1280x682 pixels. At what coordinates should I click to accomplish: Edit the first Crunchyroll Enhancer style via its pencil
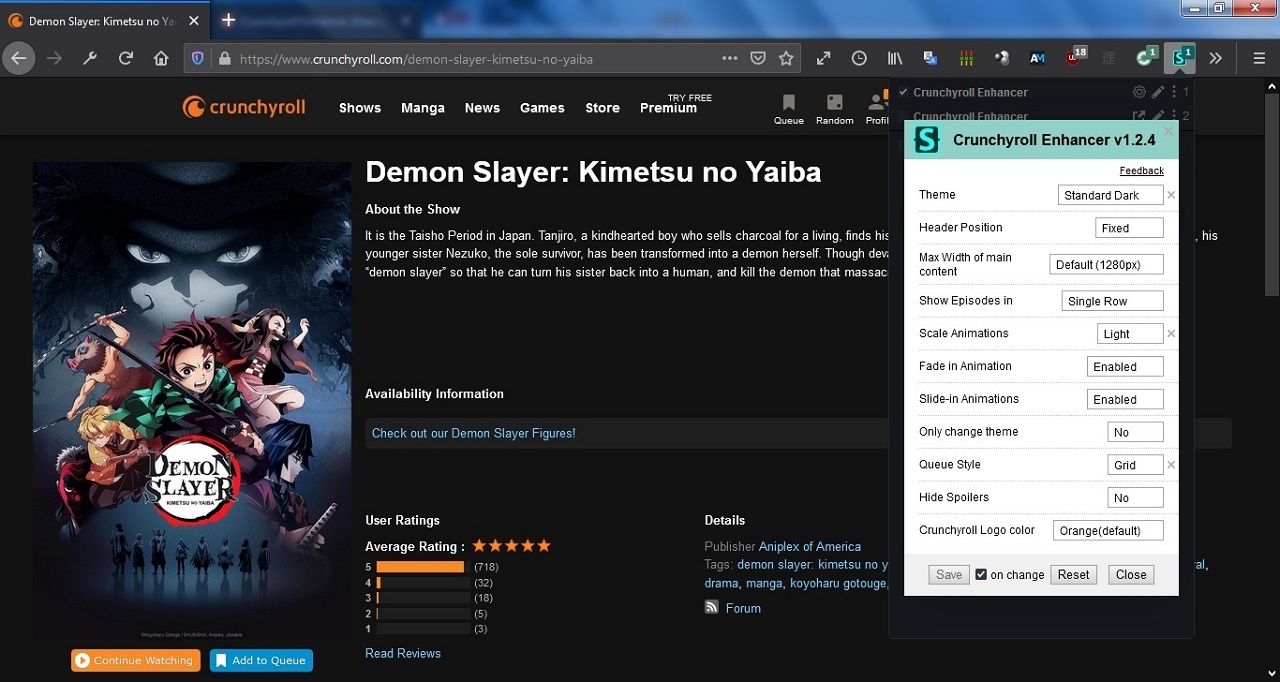[x=1157, y=92]
